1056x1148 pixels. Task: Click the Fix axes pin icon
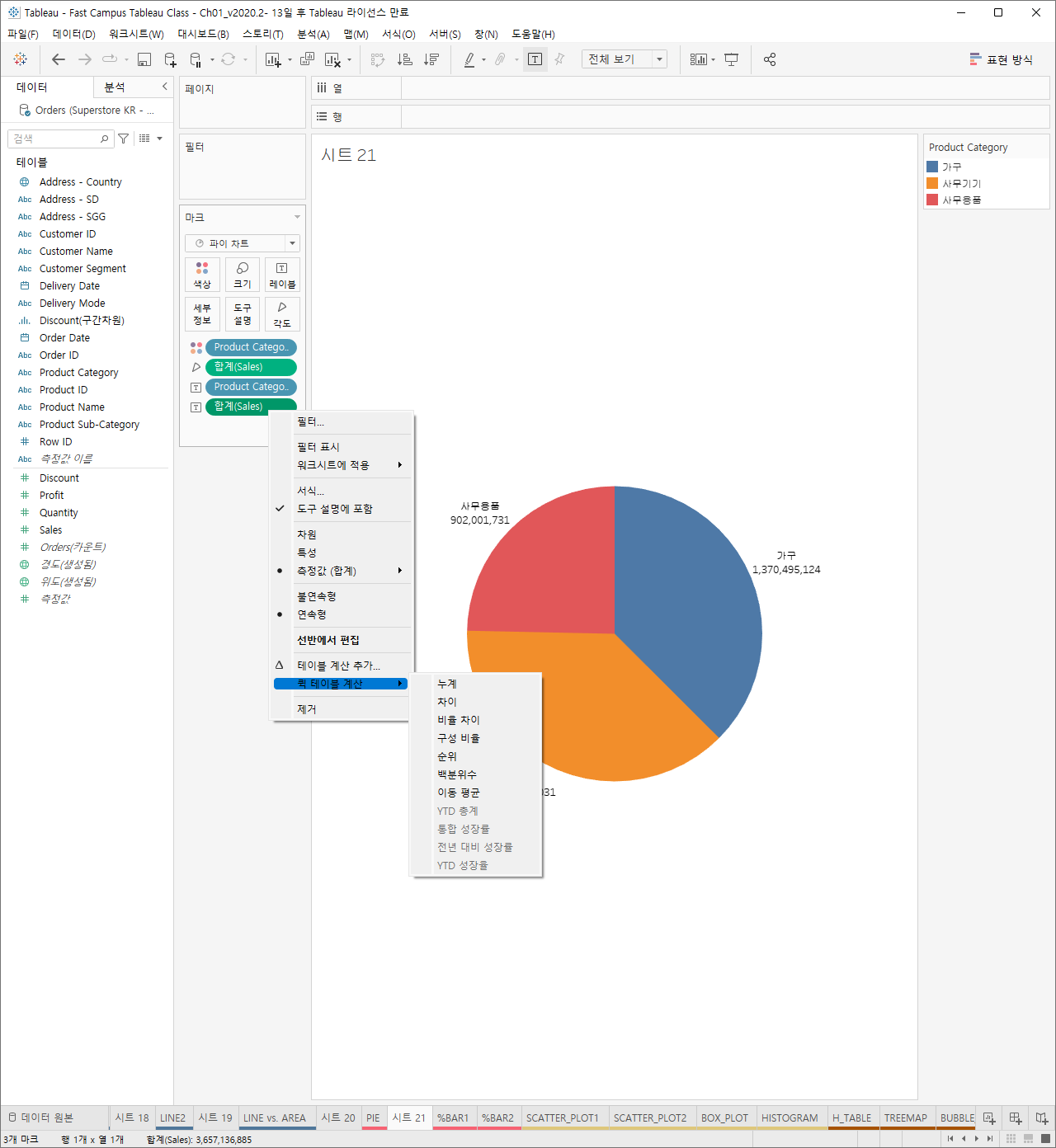point(559,59)
